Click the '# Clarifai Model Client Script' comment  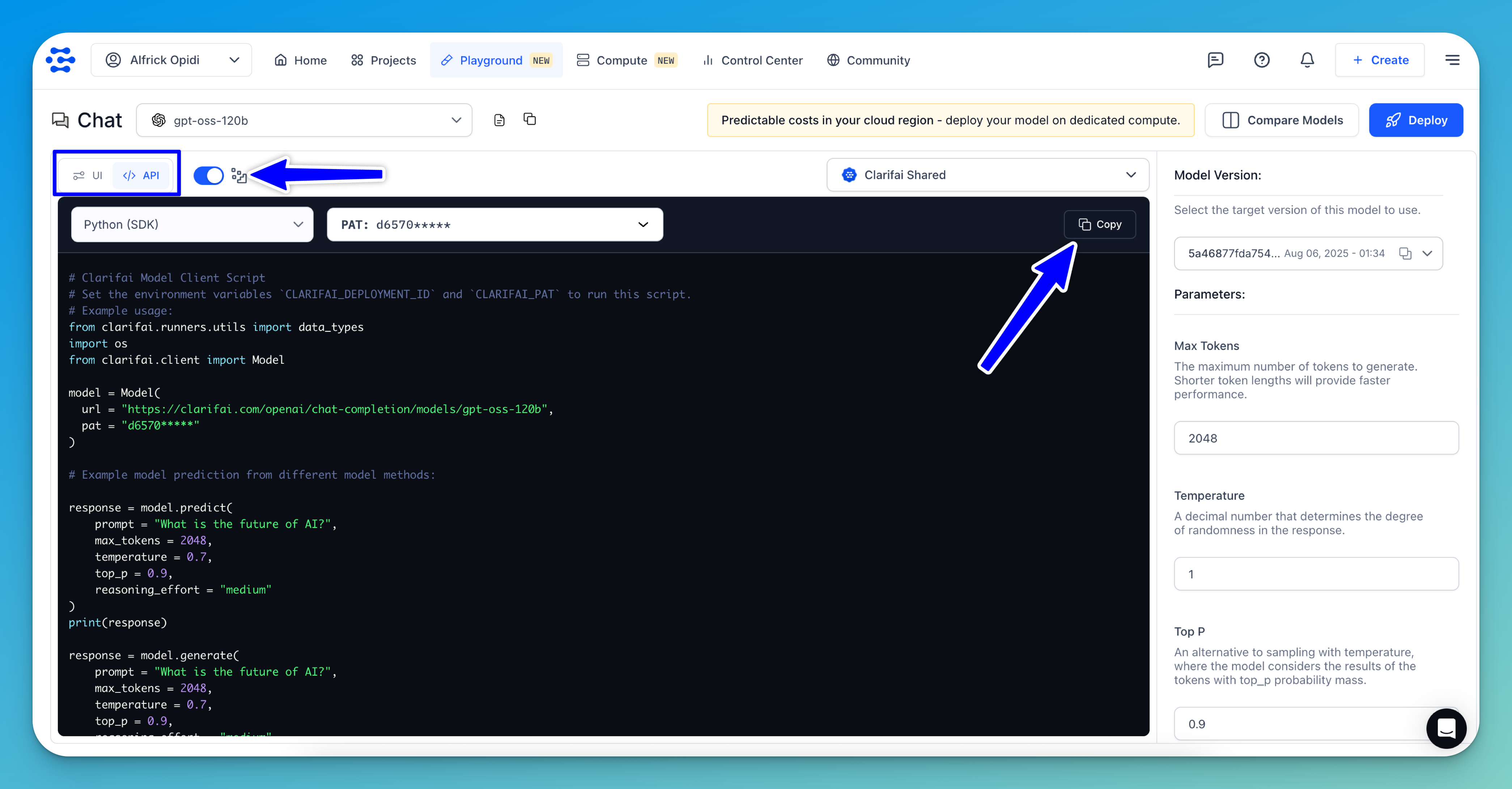(167, 277)
